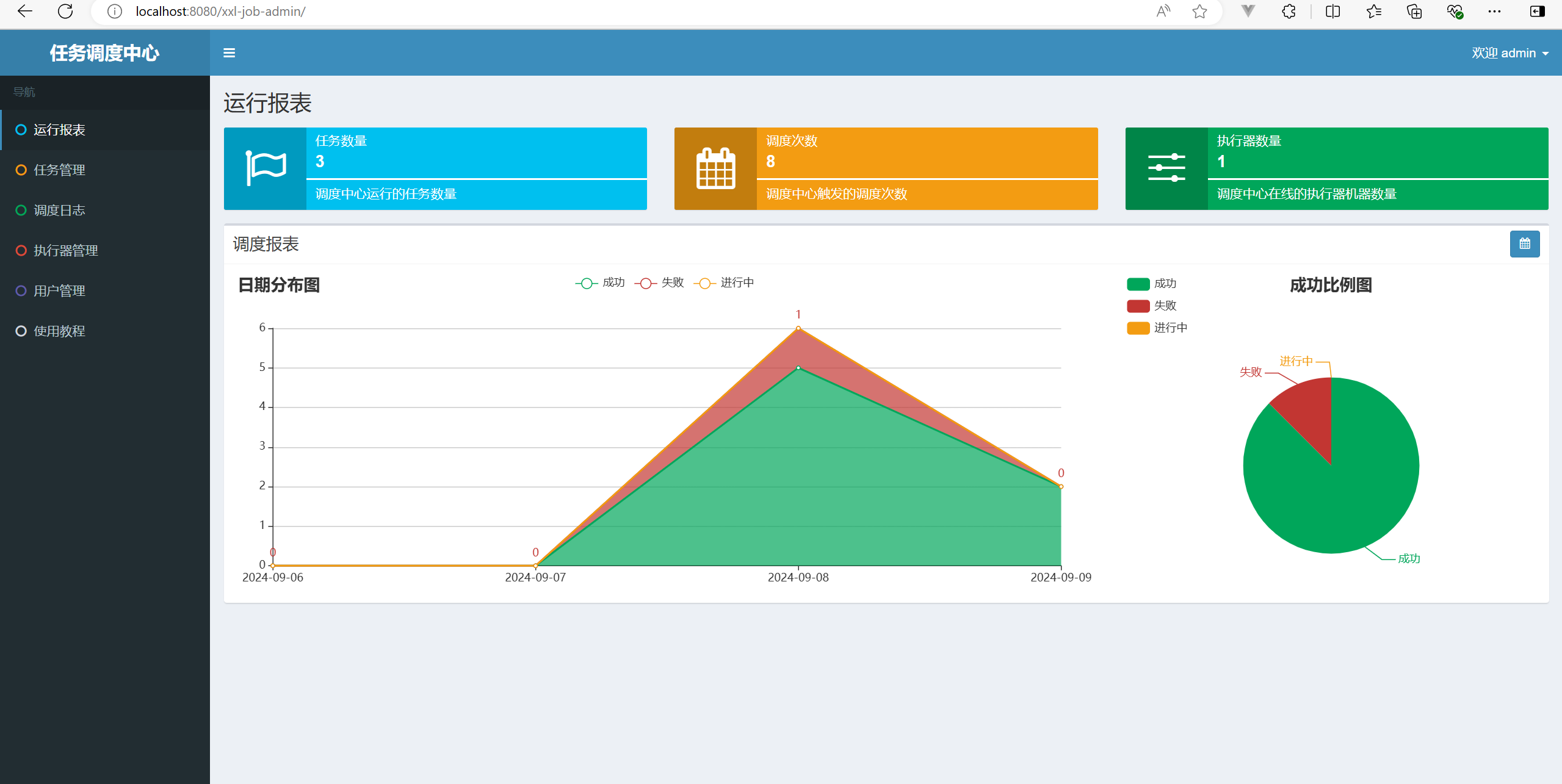
Task: Click the 调度中心触发的调度次数 text
Action: 837,194
